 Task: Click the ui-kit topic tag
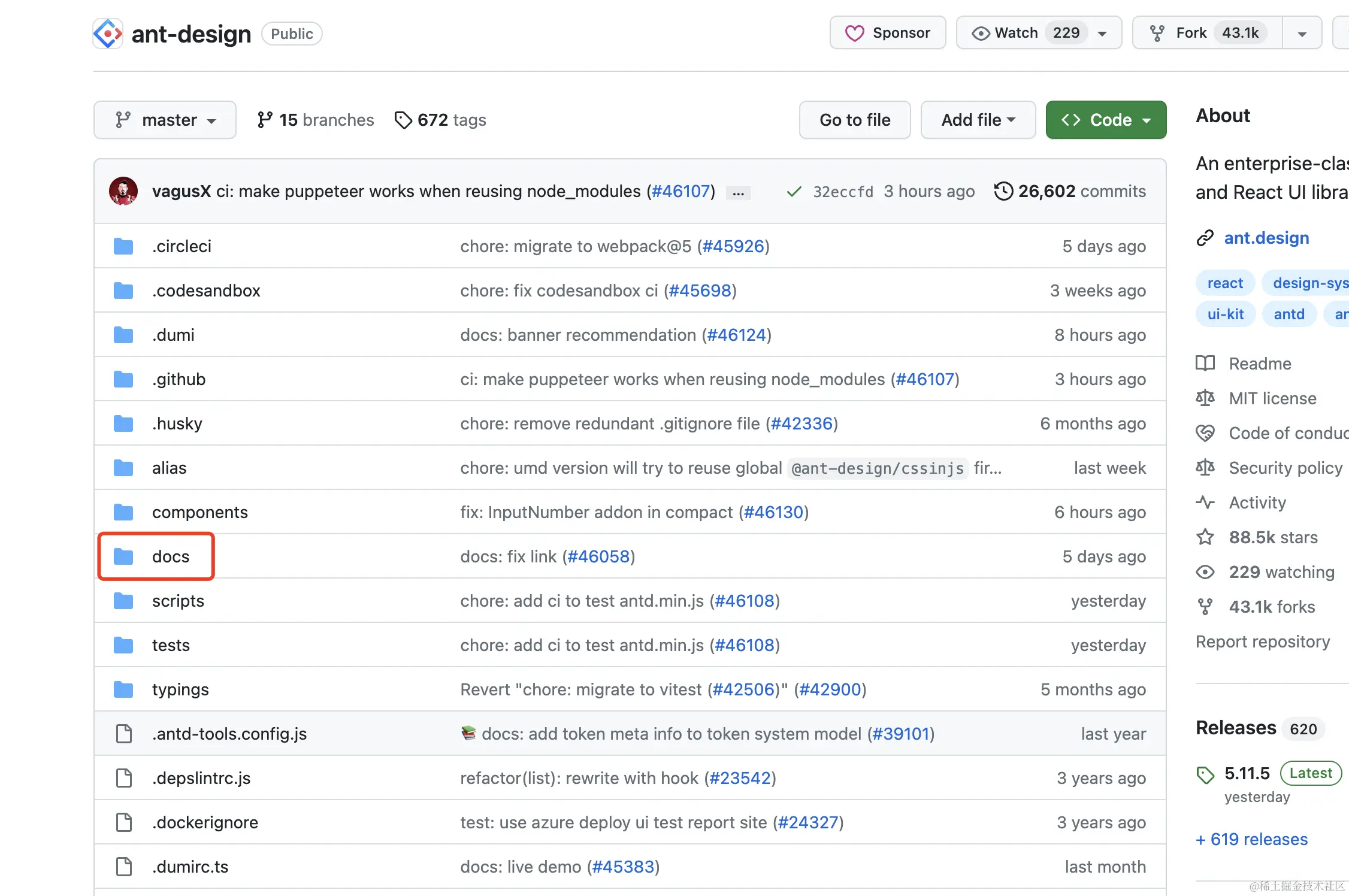coord(1226,314)
